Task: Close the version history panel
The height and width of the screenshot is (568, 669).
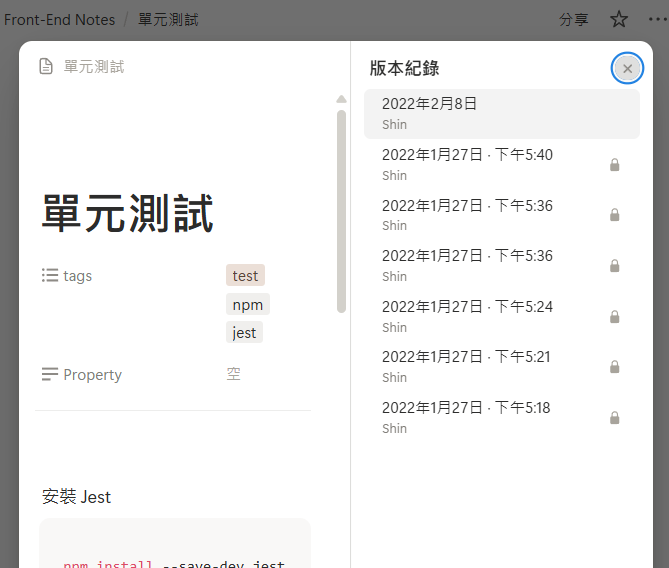Action: coord(627,68)
